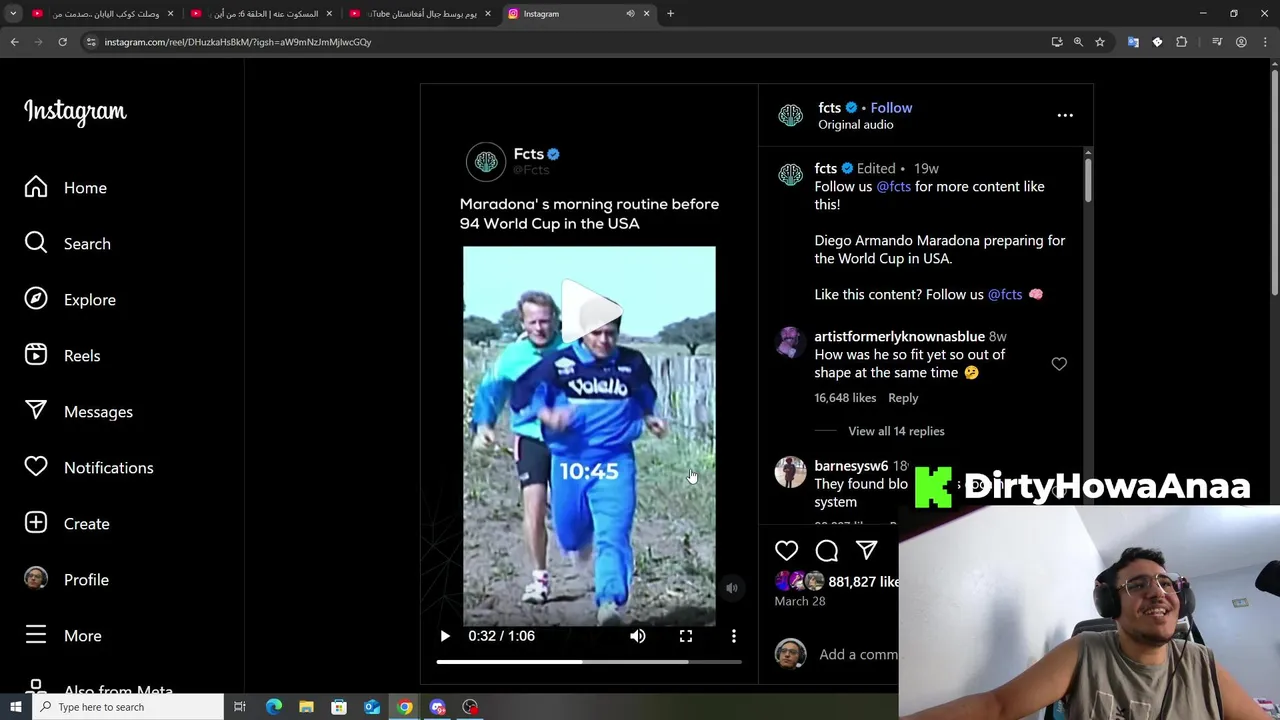Click the comments panel scrollbar
The width and height of the screenshot is (1280, 720).
coord(1088,180)
